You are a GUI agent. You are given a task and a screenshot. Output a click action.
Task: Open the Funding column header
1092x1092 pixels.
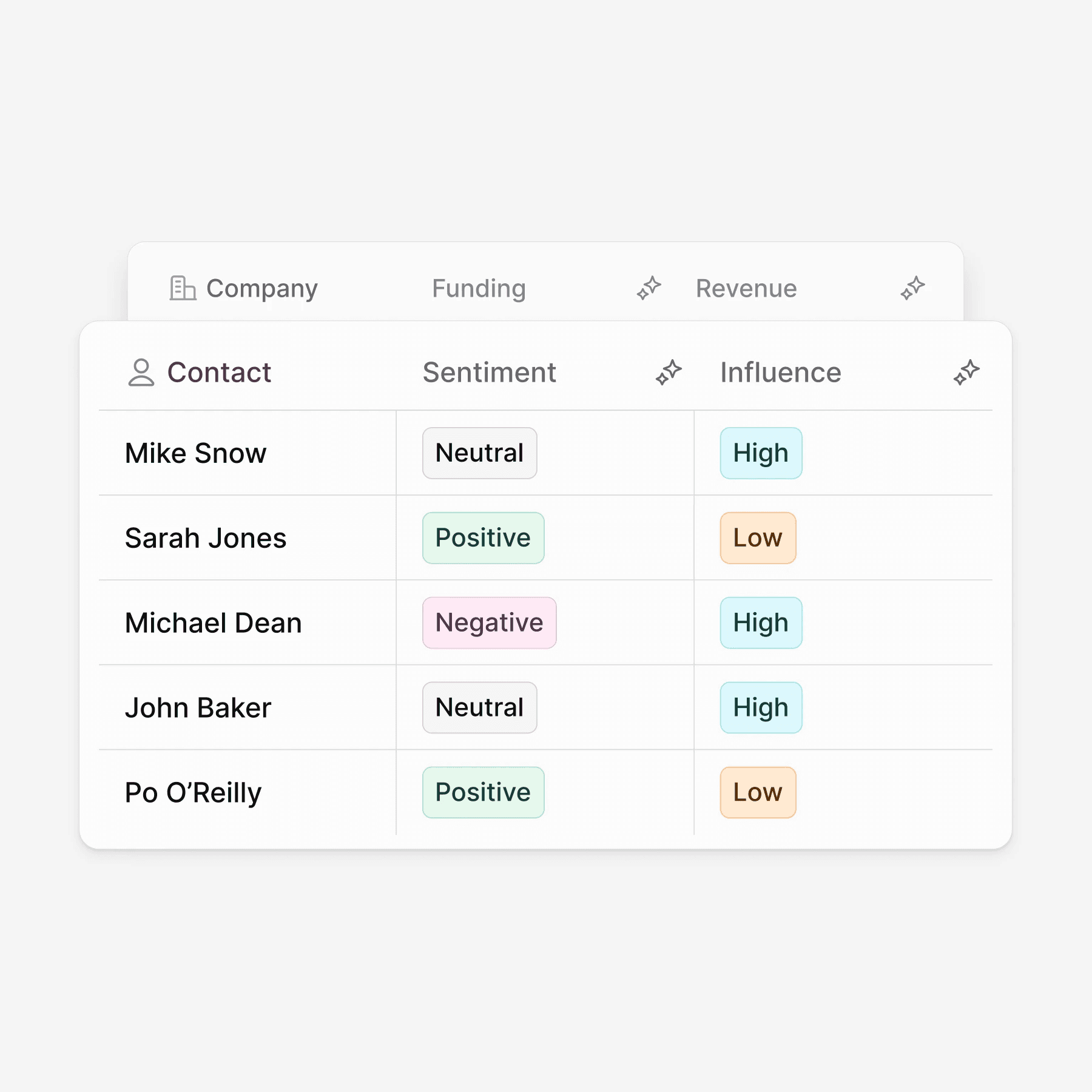coord(479,289)
